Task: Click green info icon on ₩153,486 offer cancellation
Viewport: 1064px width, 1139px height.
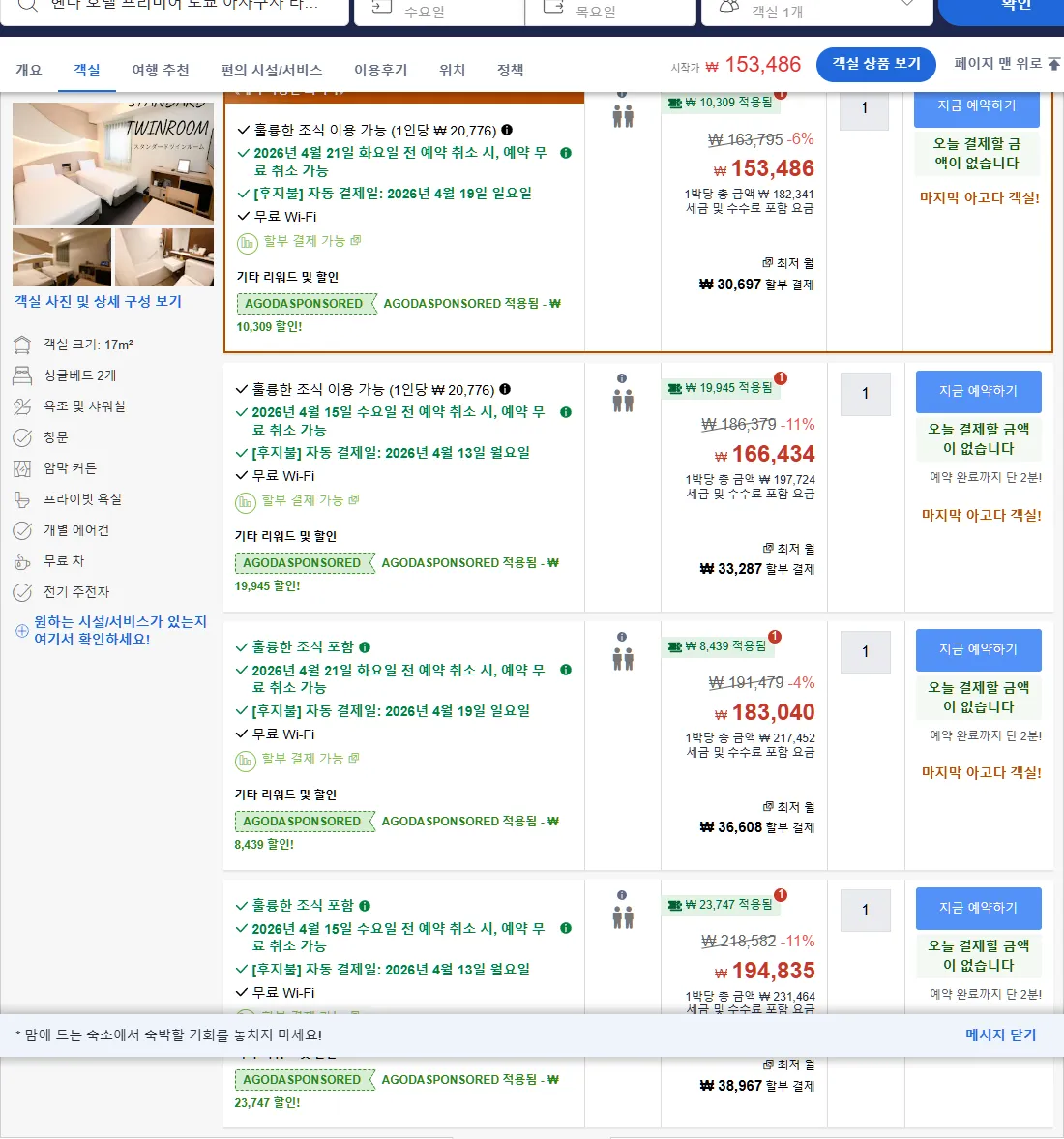Action: coord(566,153)
